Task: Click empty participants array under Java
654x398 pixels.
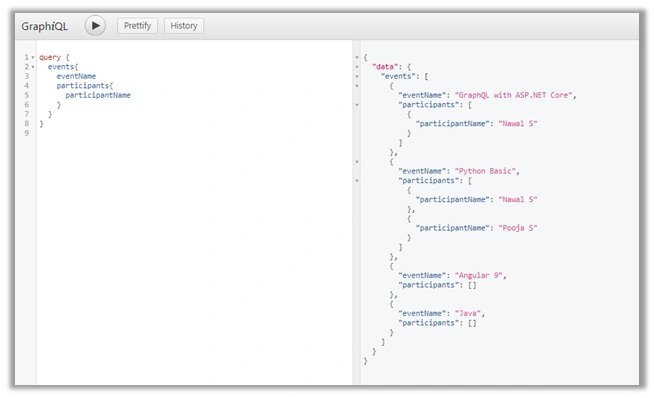Action: 472,323
